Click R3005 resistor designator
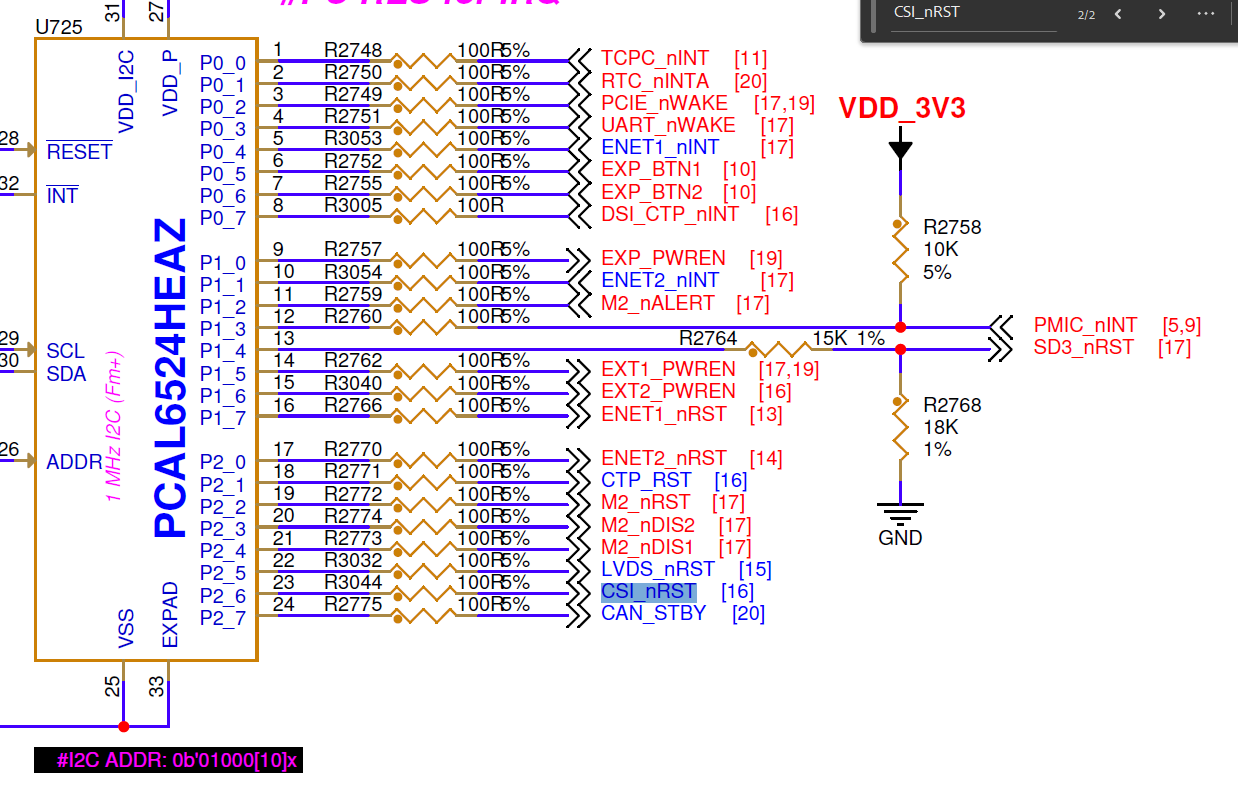The width and height of the screenshot is (1238, 805). coord(353,205)
